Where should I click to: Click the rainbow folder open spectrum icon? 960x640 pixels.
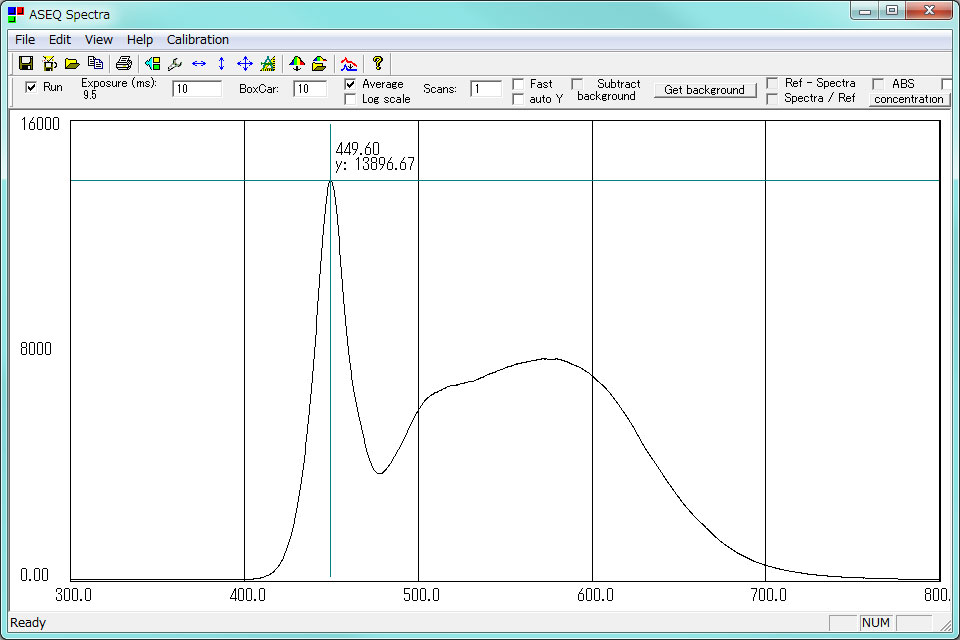[x=320, y=63]
